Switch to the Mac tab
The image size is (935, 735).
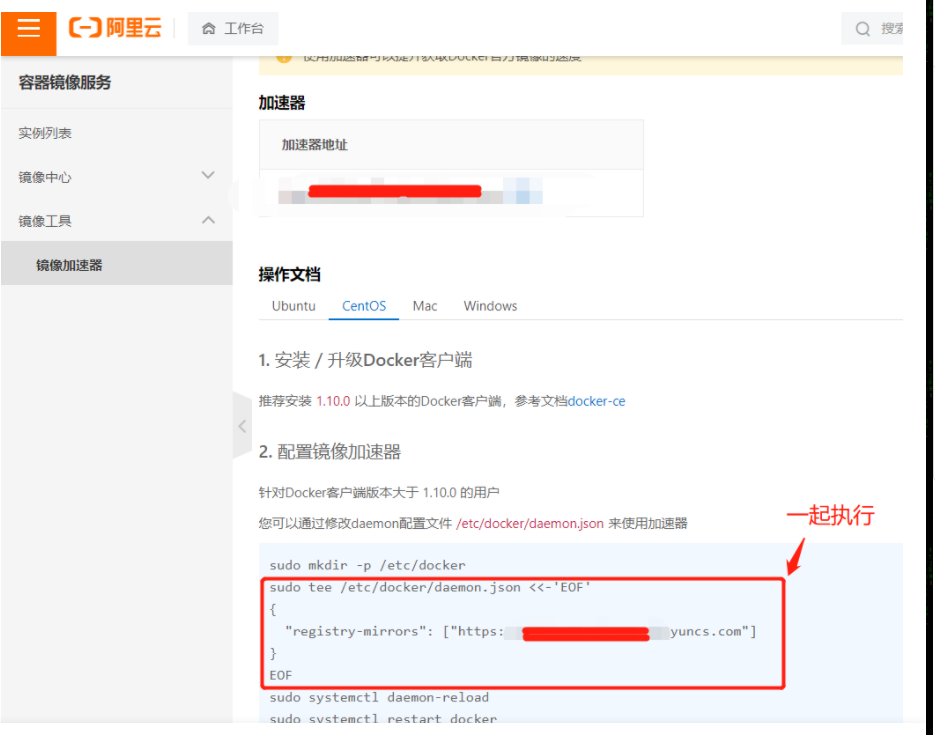coord(425,306)
